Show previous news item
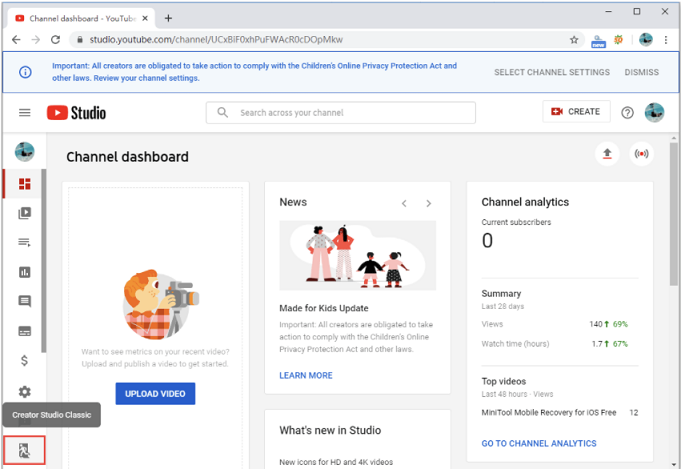681x469 pixels. coord(404,203)
